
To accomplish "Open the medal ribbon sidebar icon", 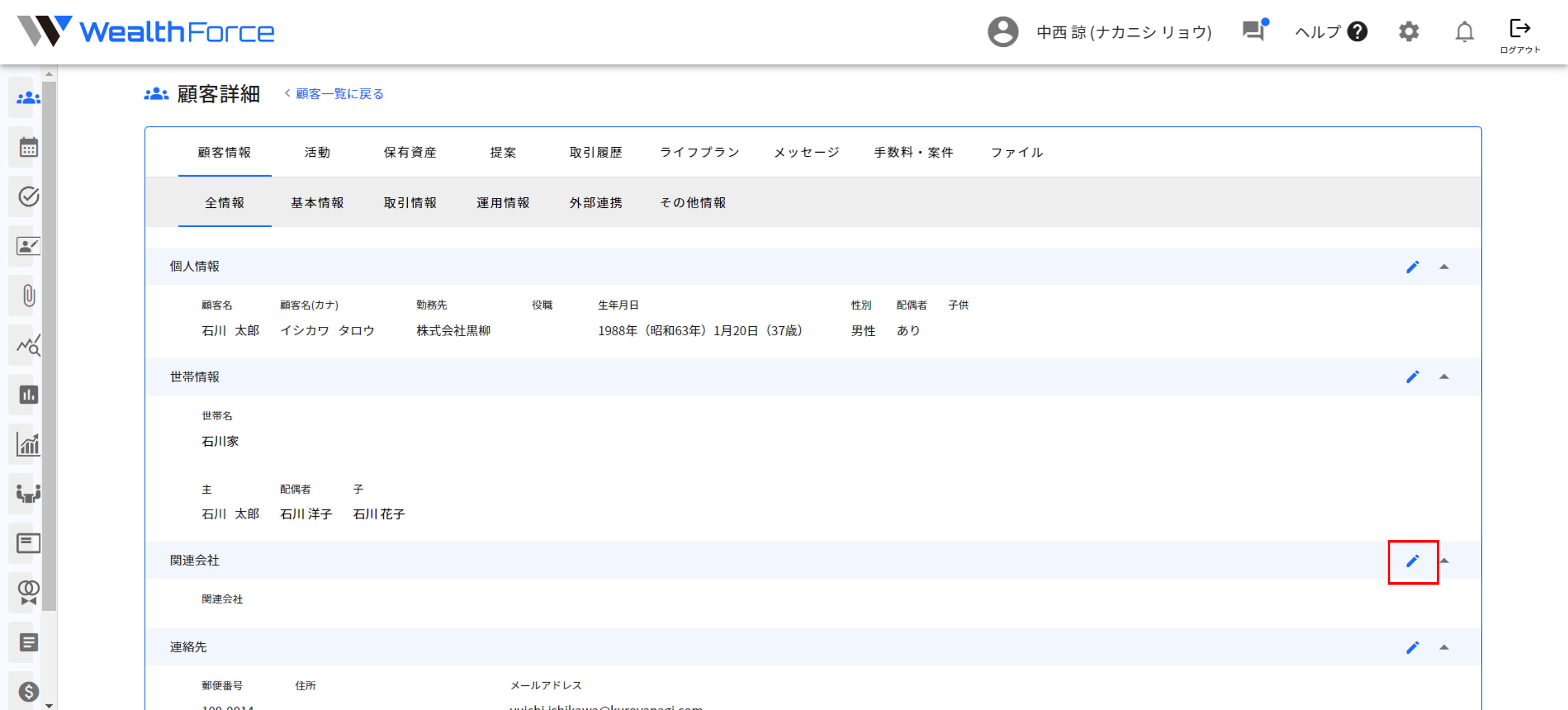I will (x=28, y=592).
